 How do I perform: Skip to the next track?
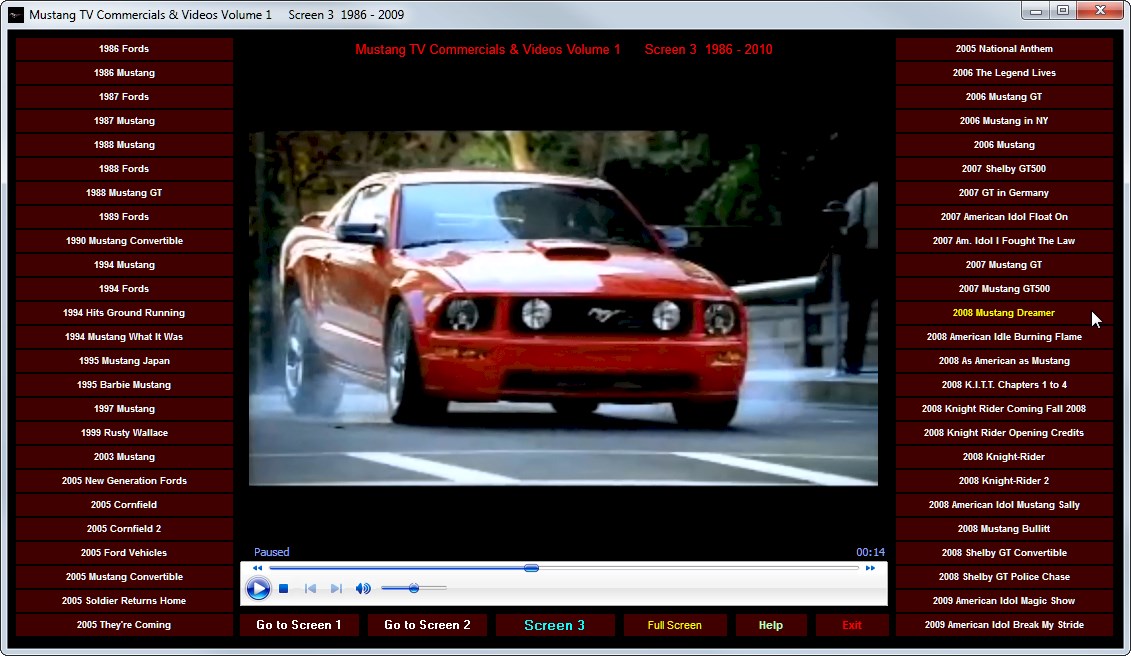coord(336,589)
